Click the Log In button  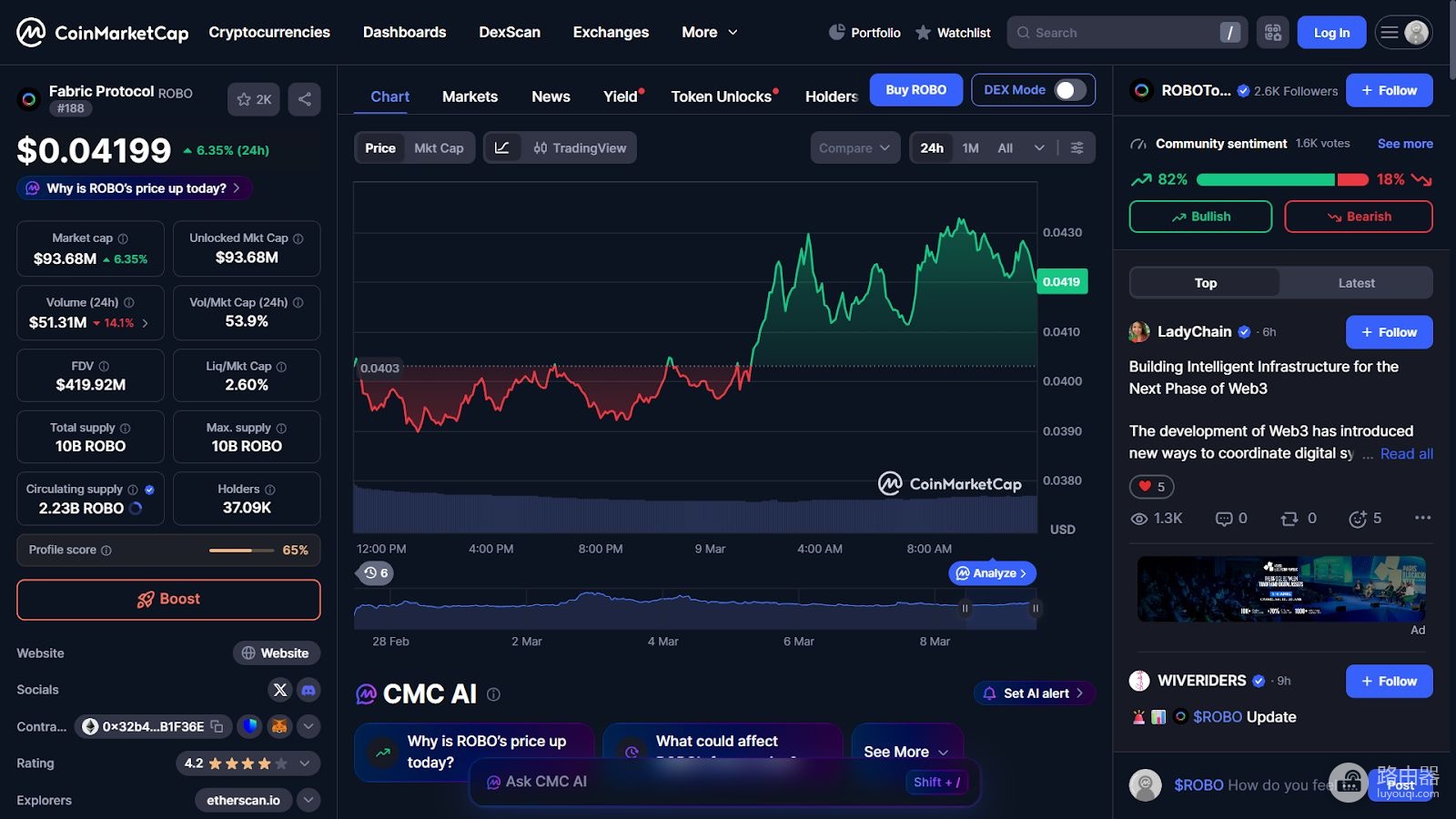pyautogui.click(x=1331, y=33)
